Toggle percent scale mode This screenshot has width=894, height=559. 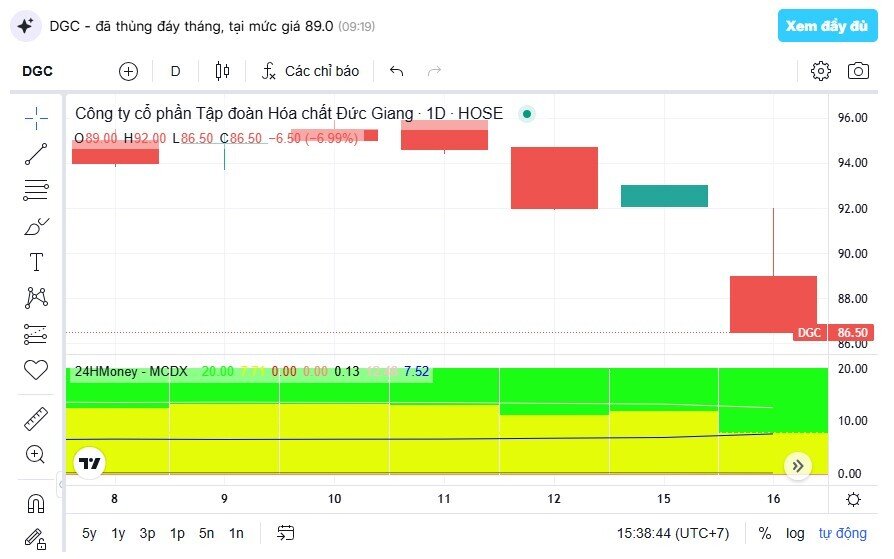[x=765, y=533]
